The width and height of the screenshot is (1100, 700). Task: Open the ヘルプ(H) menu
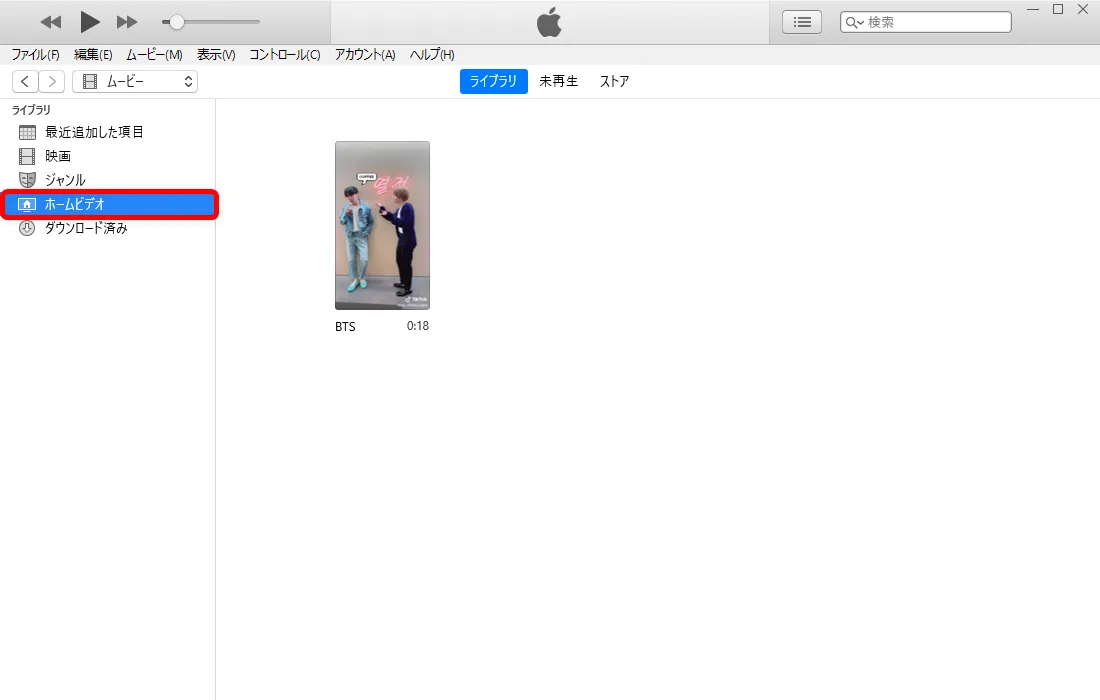[x=432, y=55]
